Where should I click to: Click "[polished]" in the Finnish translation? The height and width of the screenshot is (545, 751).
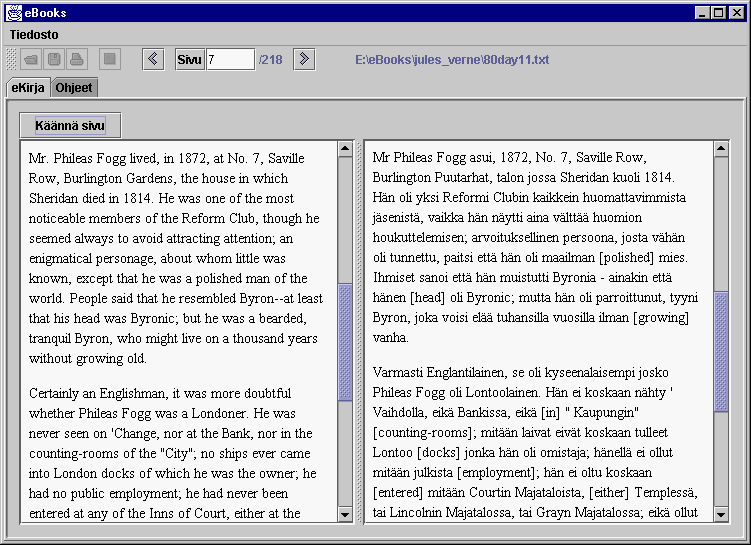[626, 258]
